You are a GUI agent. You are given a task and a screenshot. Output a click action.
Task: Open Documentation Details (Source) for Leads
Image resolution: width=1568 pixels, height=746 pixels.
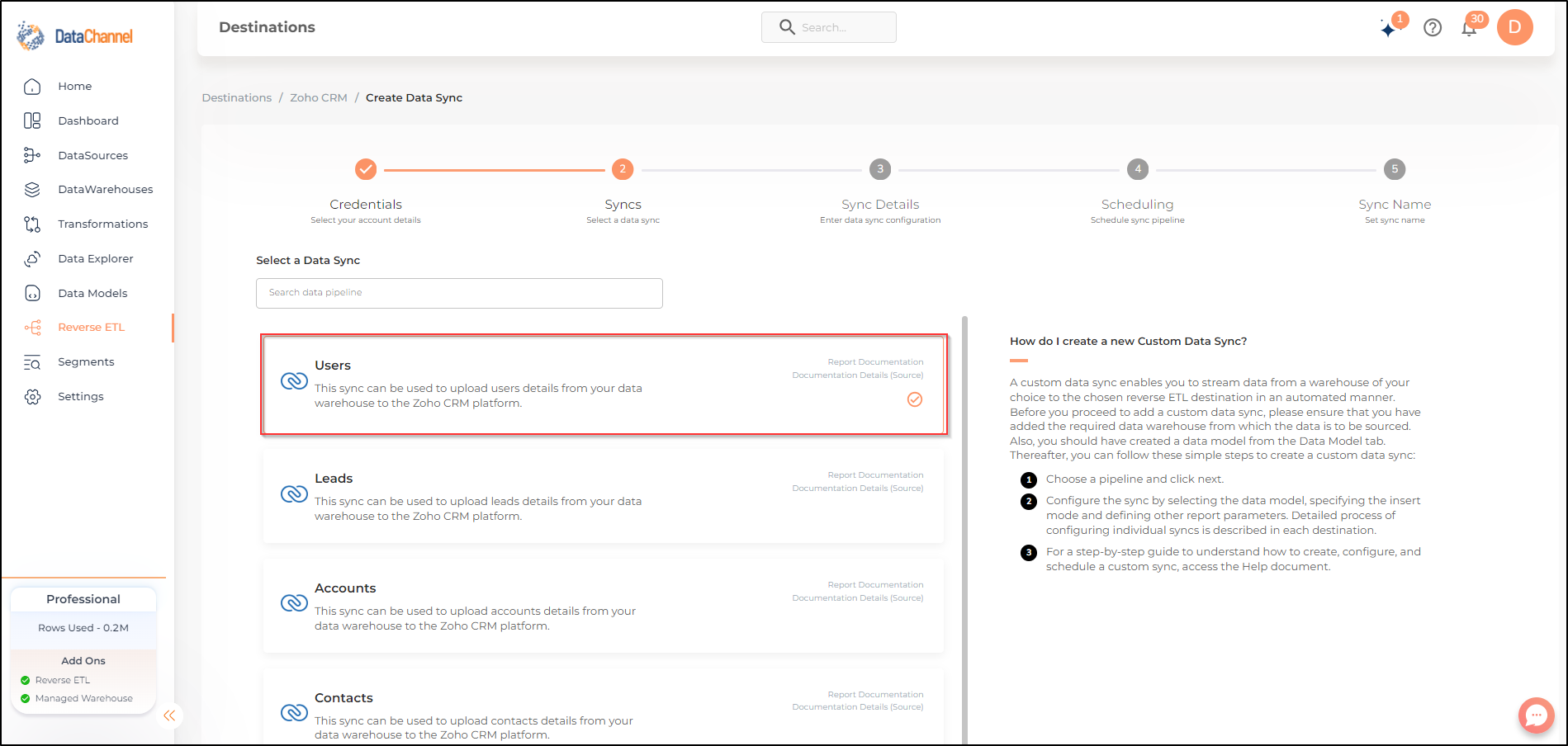tap(858, 489)
